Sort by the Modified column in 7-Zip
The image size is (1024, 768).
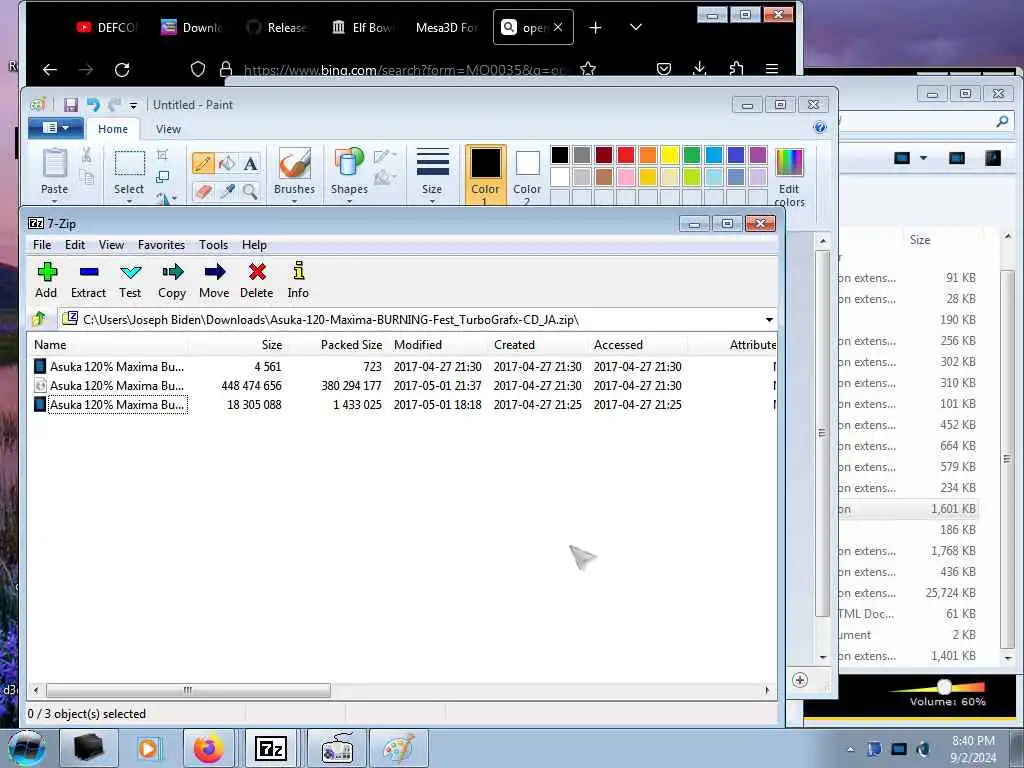click(x=437, y=345)
